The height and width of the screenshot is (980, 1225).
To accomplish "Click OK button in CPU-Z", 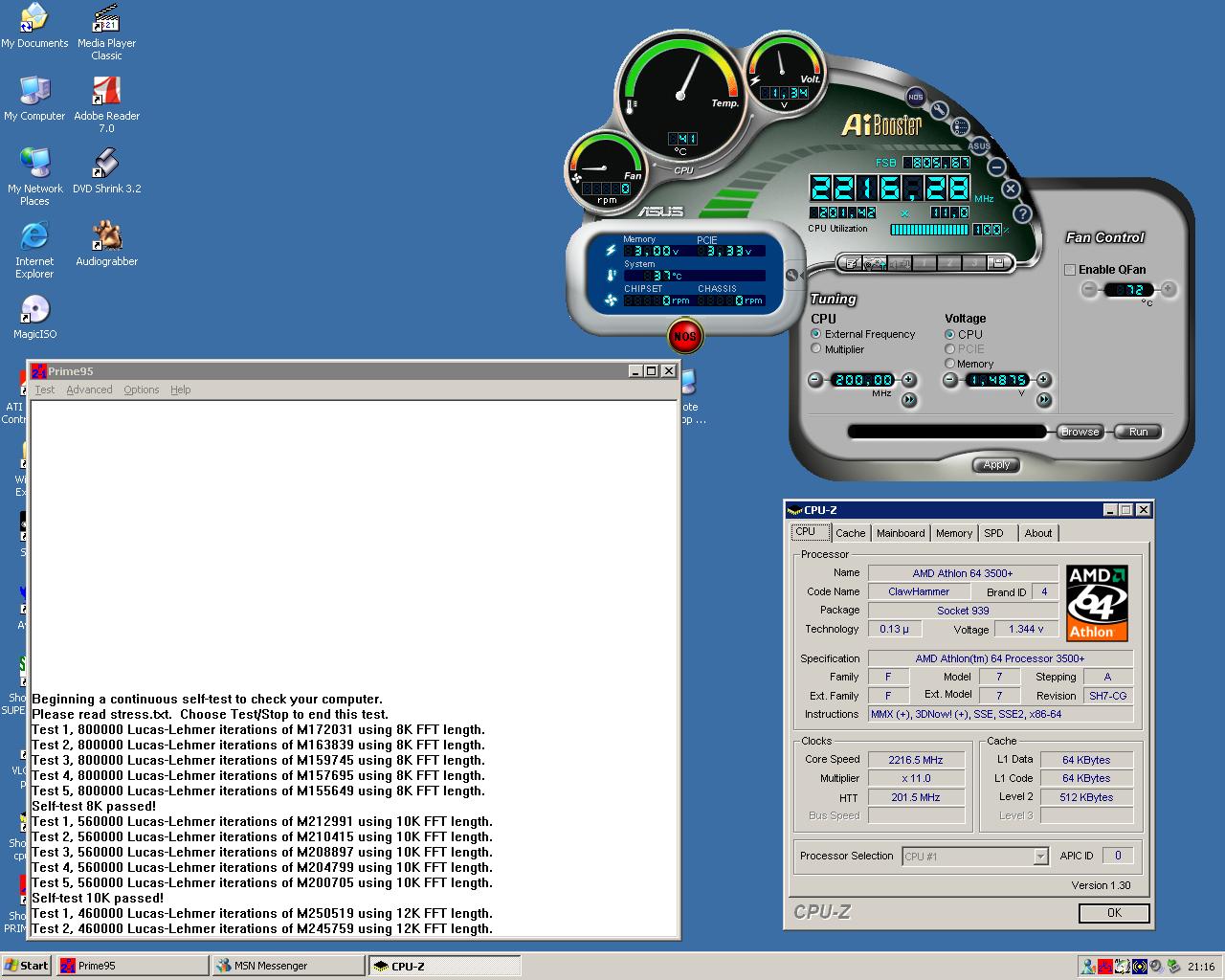I will click(1114, 913).
